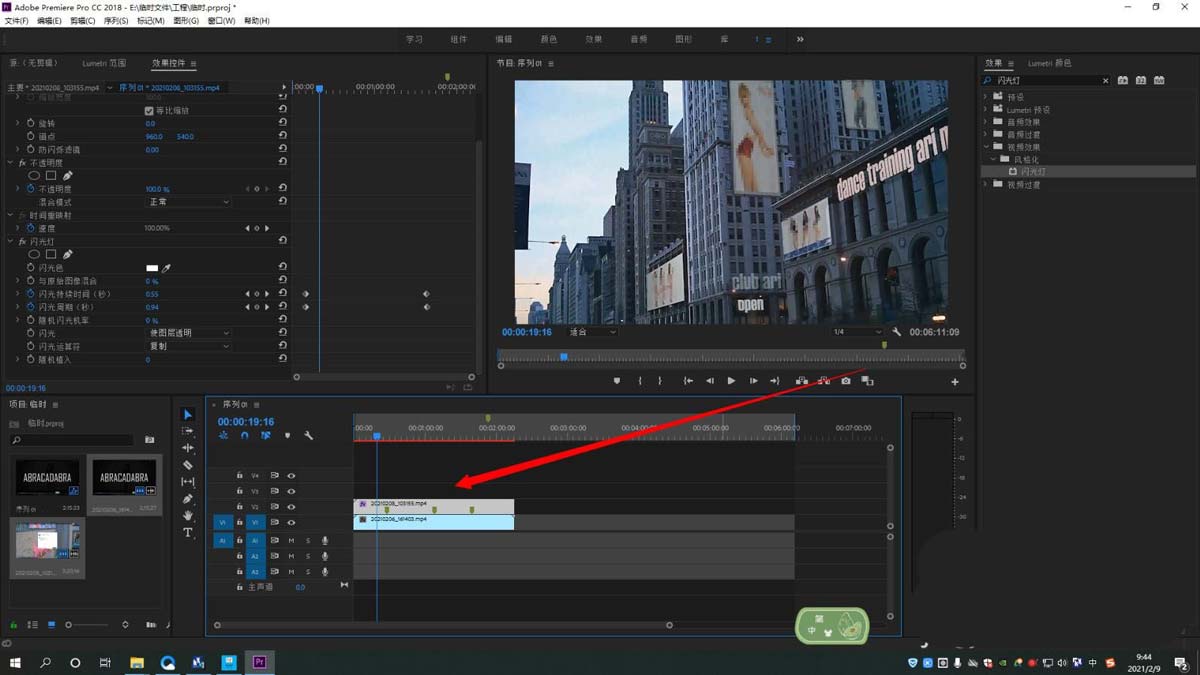This screenshot has width=1200, height=675.
Task: Click the eyedropper next to 闪光色
Action: (167, 268)
